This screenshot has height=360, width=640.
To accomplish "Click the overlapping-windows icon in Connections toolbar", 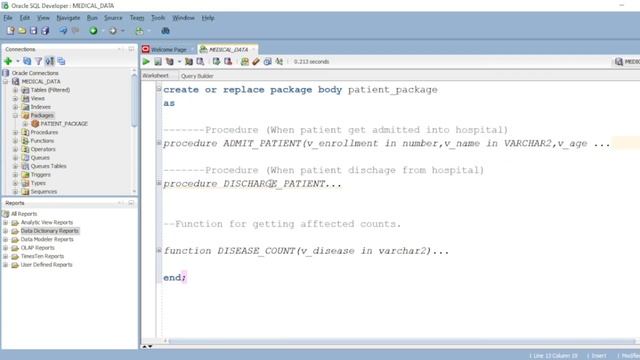I will [x=61, y=61].
